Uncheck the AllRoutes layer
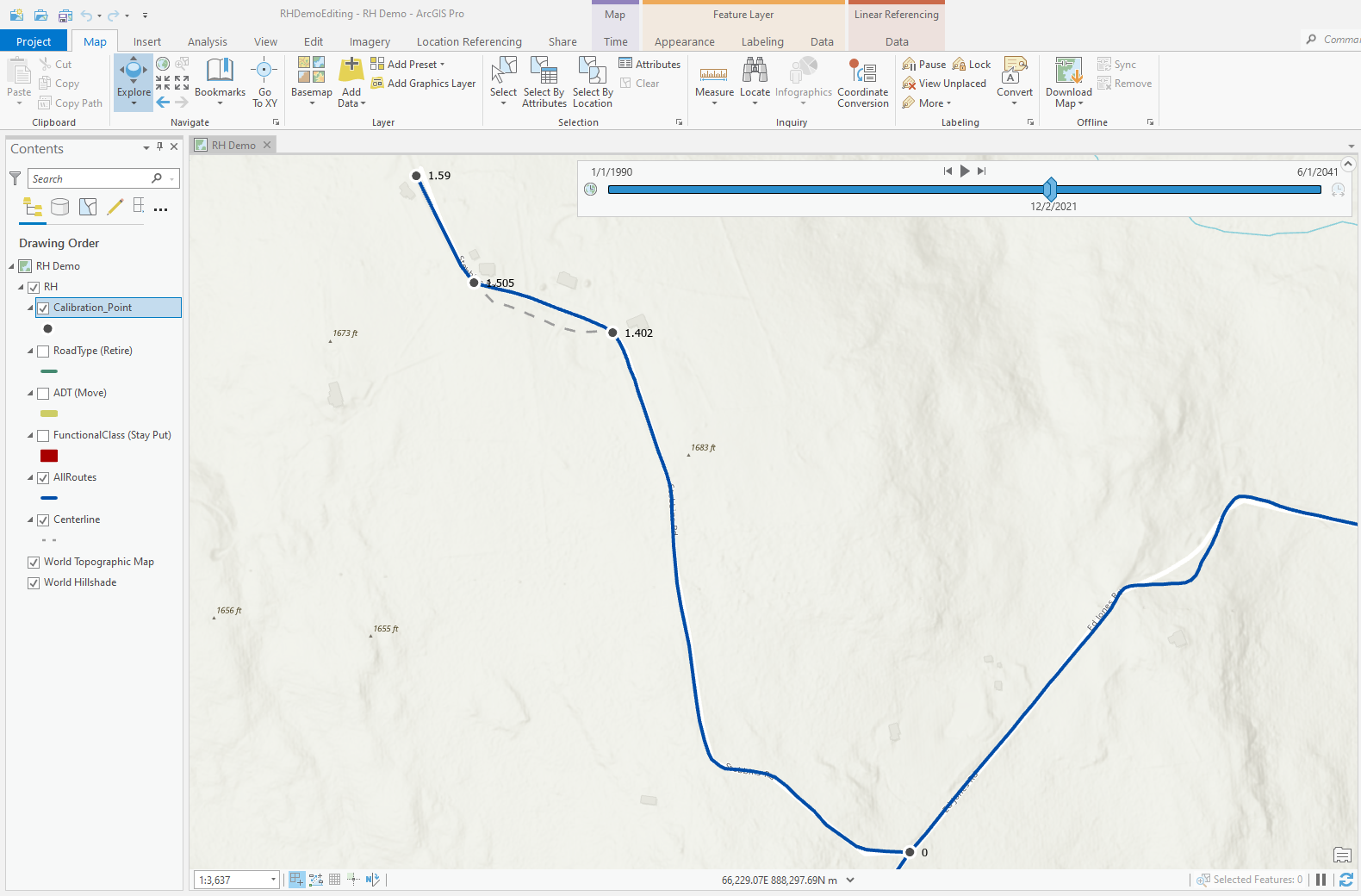 coord(43,478)
